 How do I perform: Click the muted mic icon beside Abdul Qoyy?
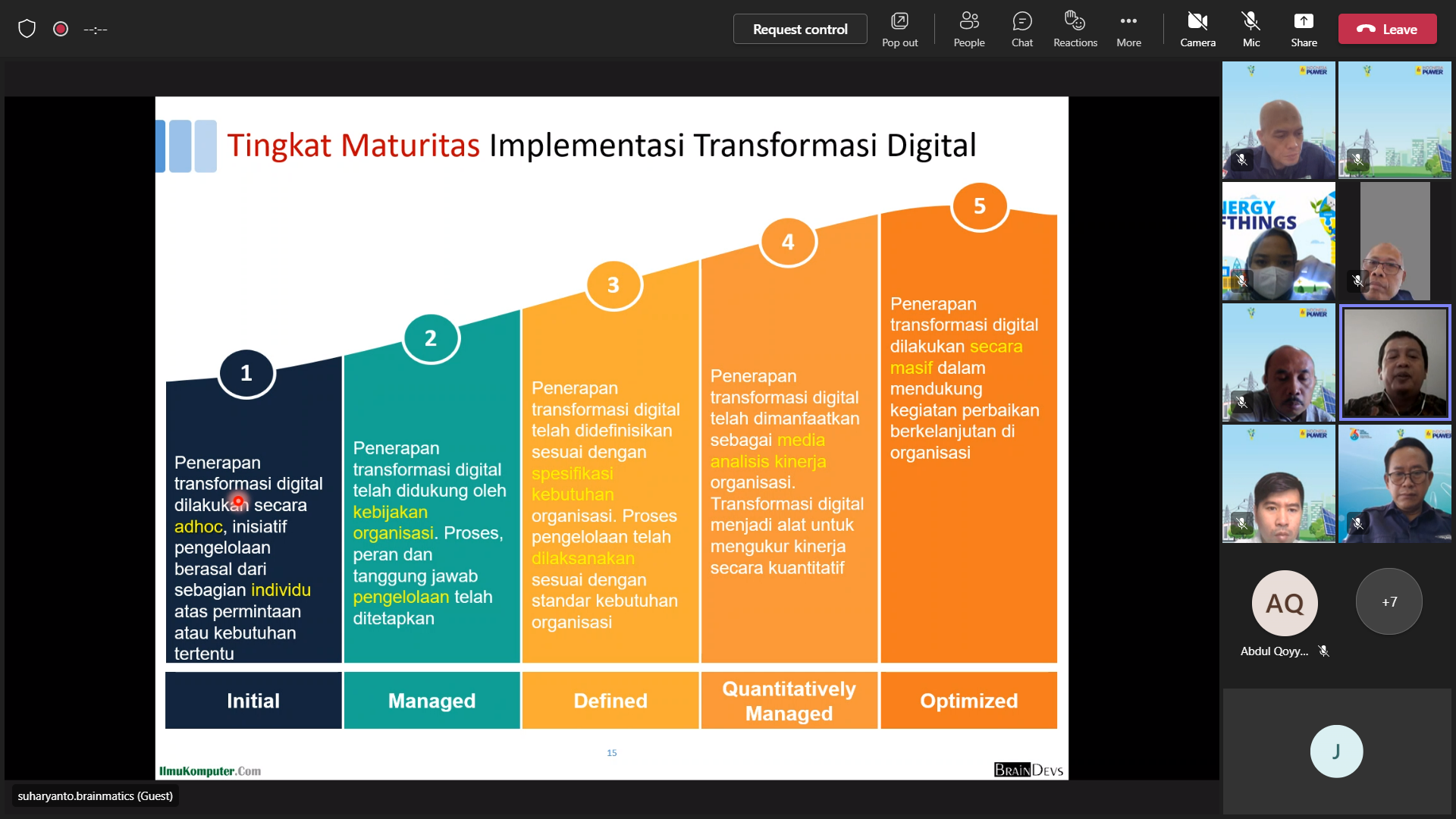[1323, 651]
